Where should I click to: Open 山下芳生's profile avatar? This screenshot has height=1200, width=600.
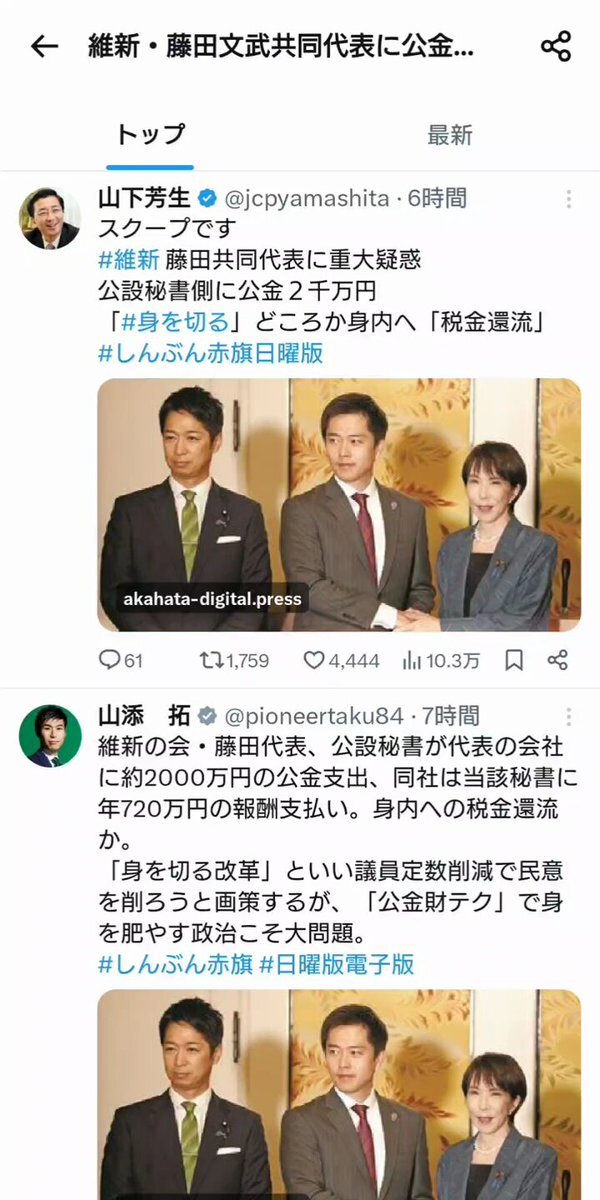point(50,218)
